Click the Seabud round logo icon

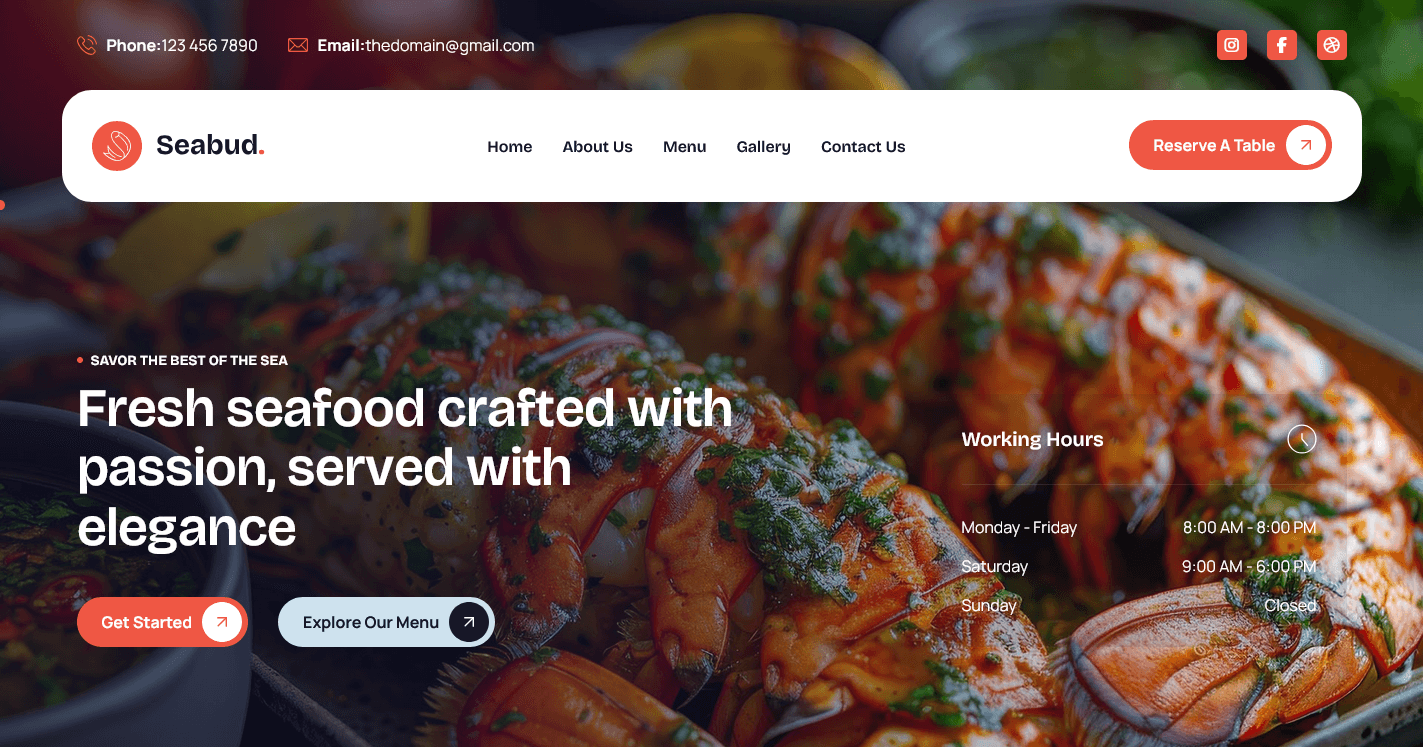tap(117, 146)
